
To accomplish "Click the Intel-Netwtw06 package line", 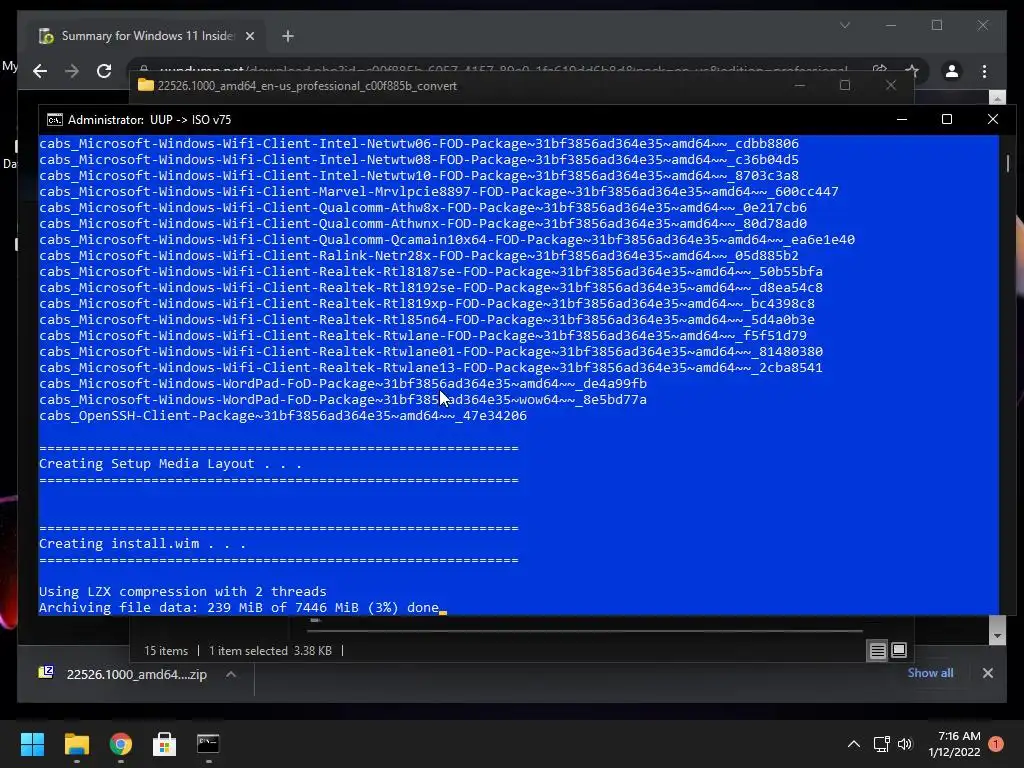I will (419, 144).
